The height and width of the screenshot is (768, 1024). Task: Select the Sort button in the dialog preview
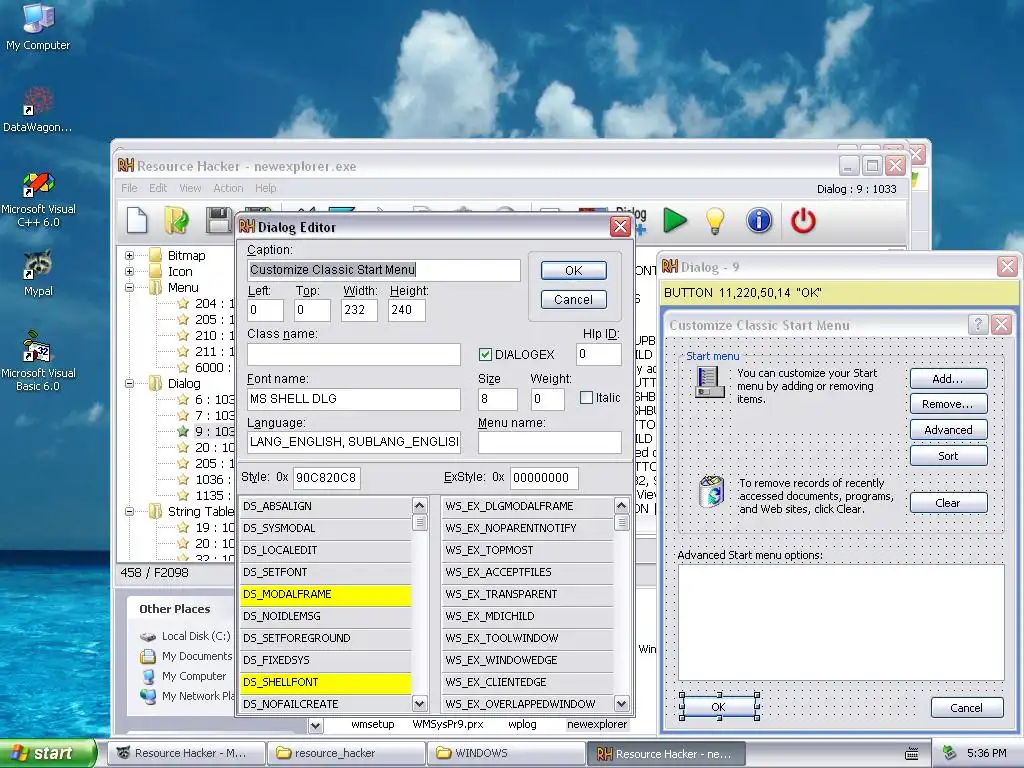tap(948, 456)
